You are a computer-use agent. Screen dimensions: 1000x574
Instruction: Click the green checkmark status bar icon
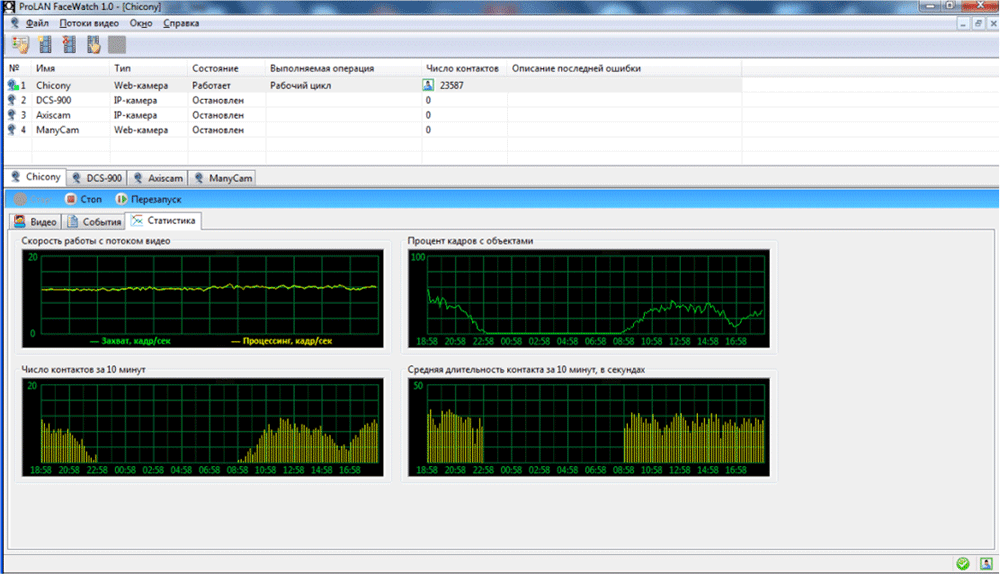pos(962,564)
